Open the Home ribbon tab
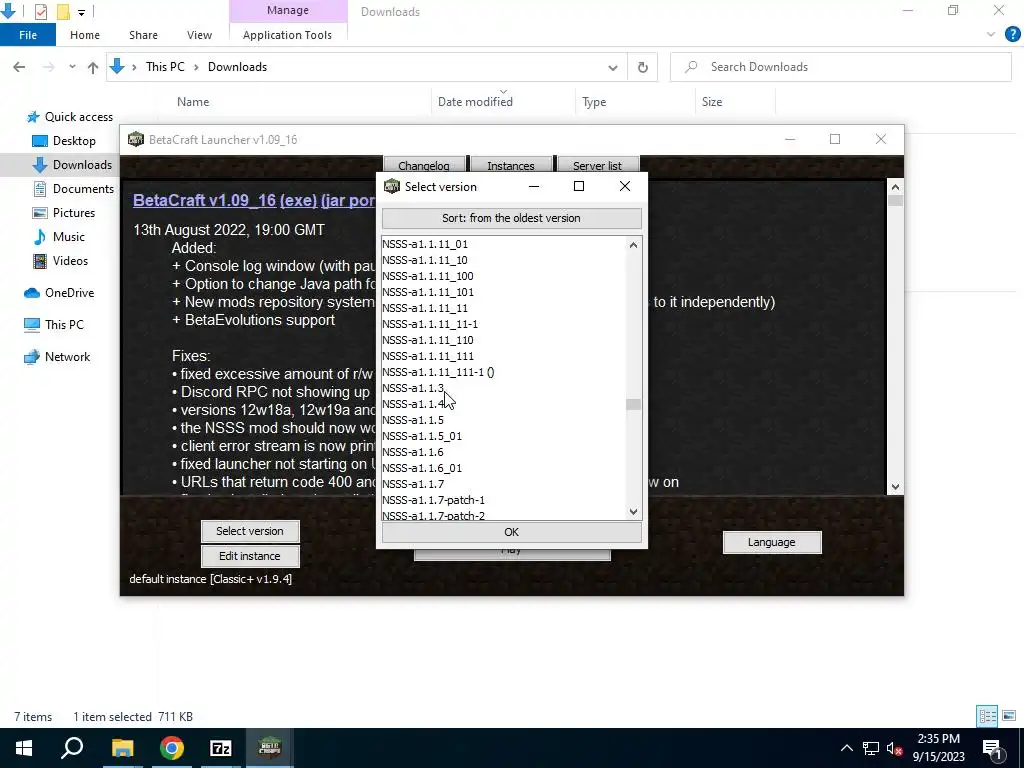Viewport: 1024px width, 768px height. (x=85, y=35)
